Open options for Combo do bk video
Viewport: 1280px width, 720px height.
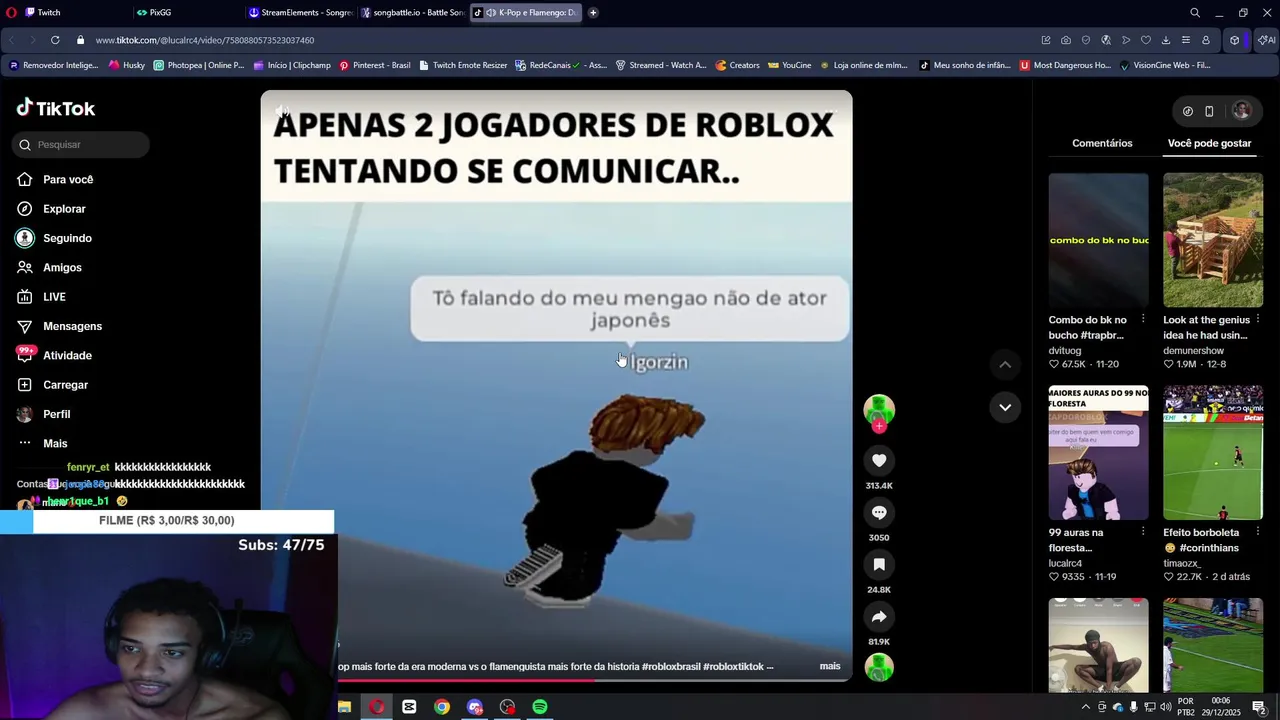pyautogui.click(x=1143, y=319)
